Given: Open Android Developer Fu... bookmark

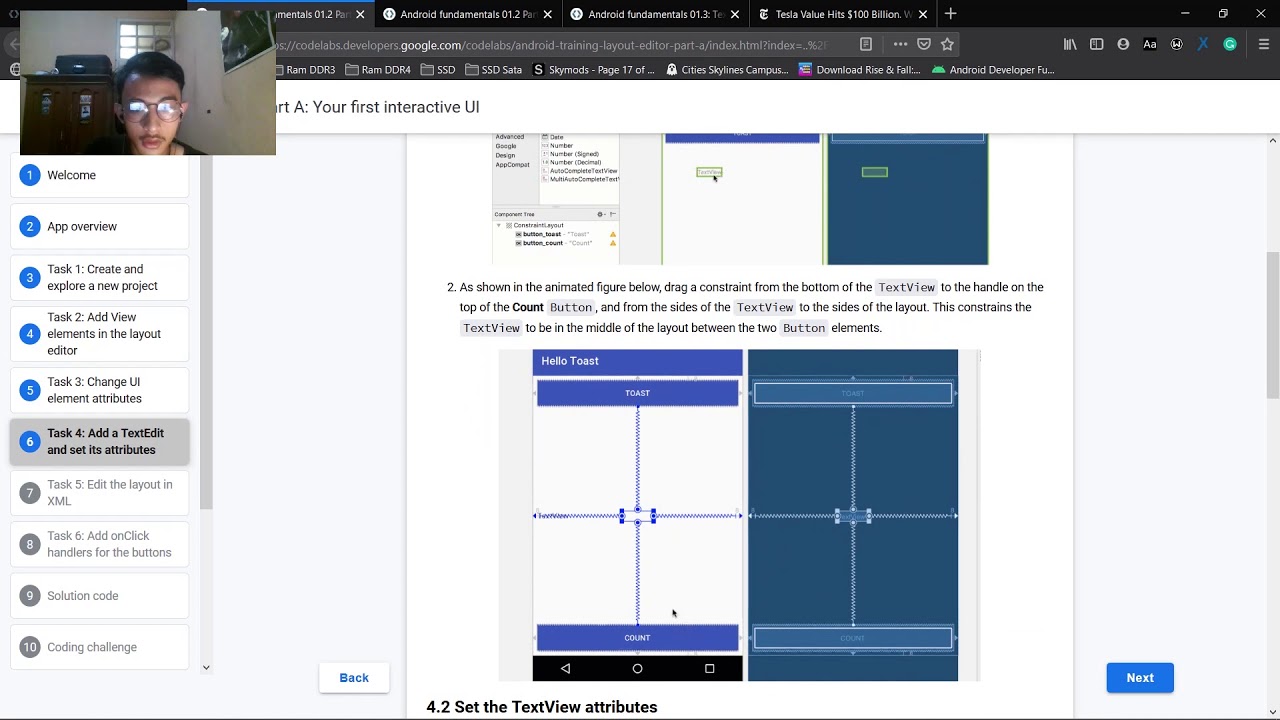Looking at the screenshot, I should (993, 70).
